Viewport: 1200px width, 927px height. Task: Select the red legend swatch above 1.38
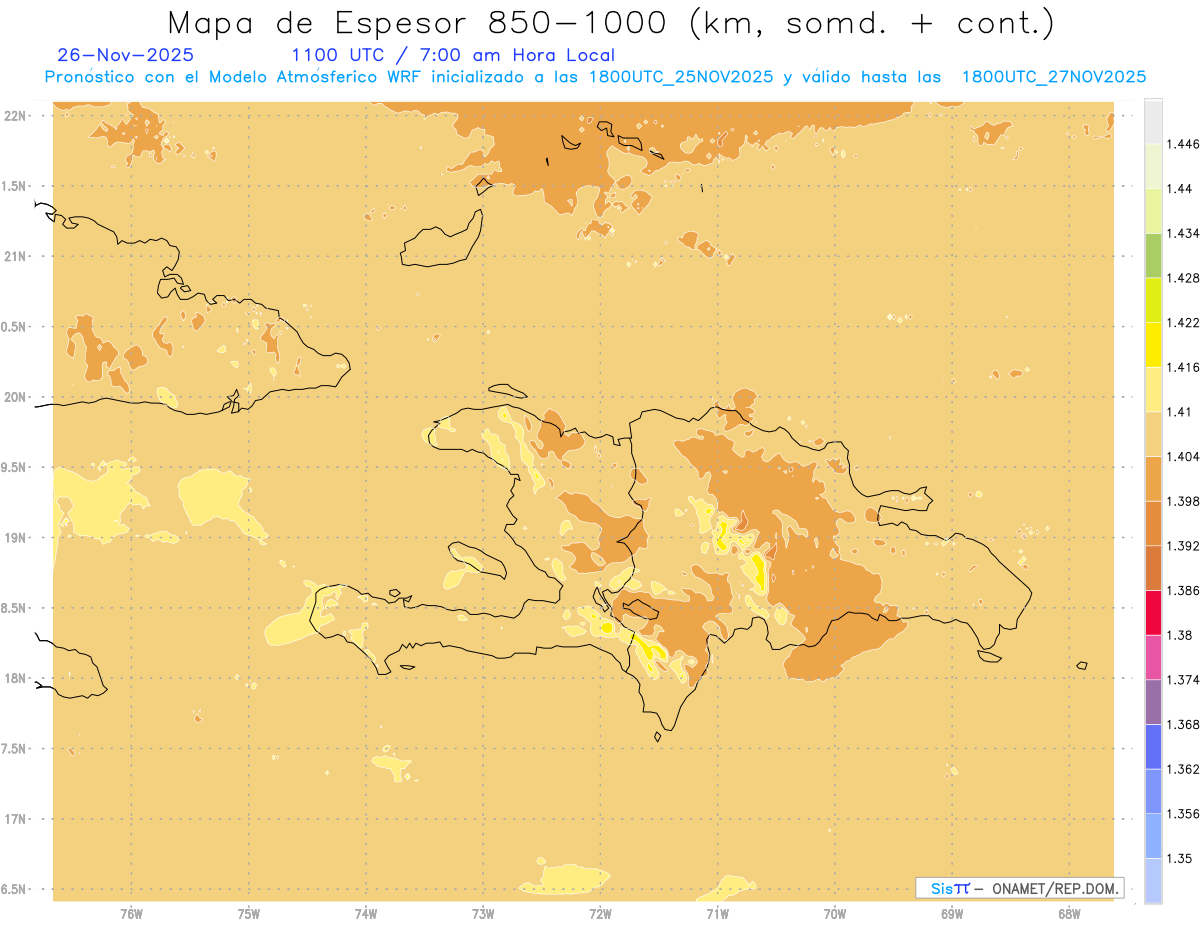click(1153, 613)
